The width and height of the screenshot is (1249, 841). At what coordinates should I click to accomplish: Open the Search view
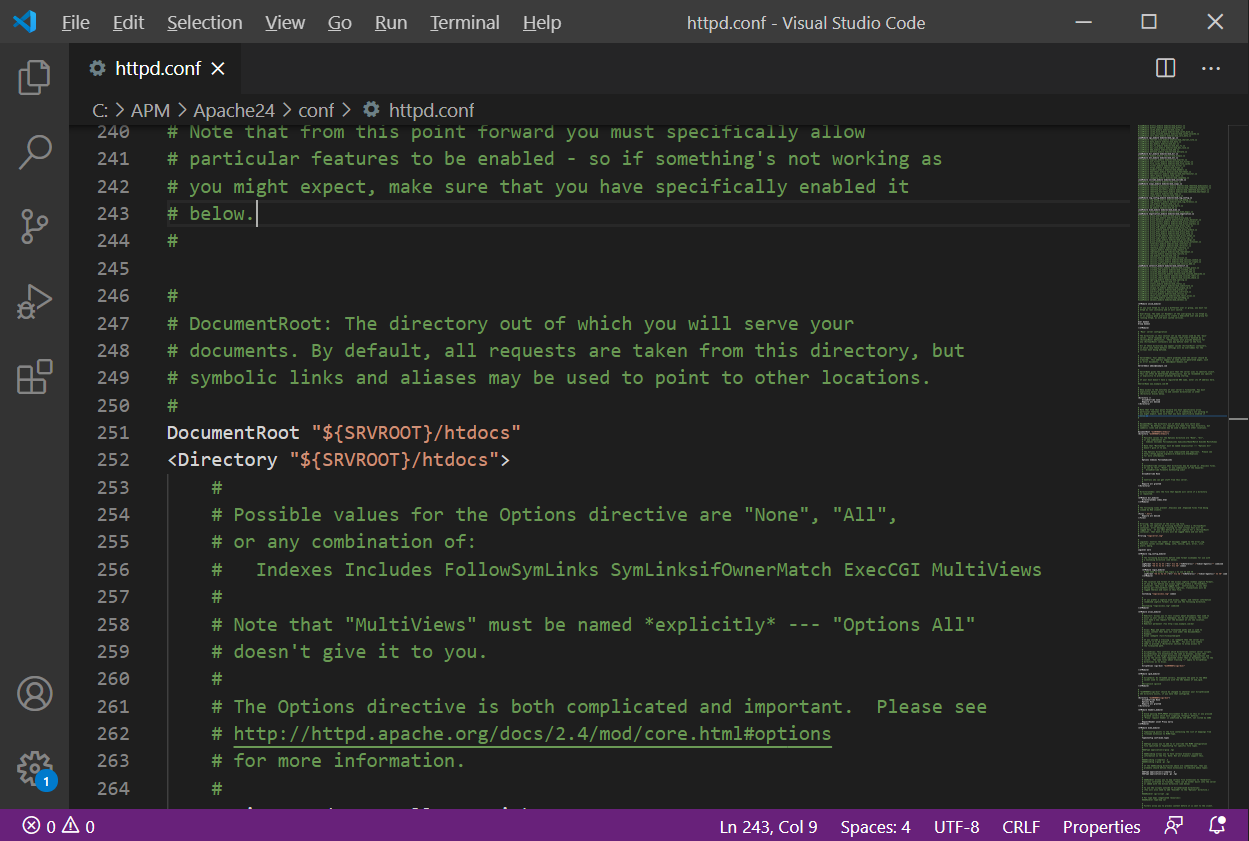[x=34, y=152]
